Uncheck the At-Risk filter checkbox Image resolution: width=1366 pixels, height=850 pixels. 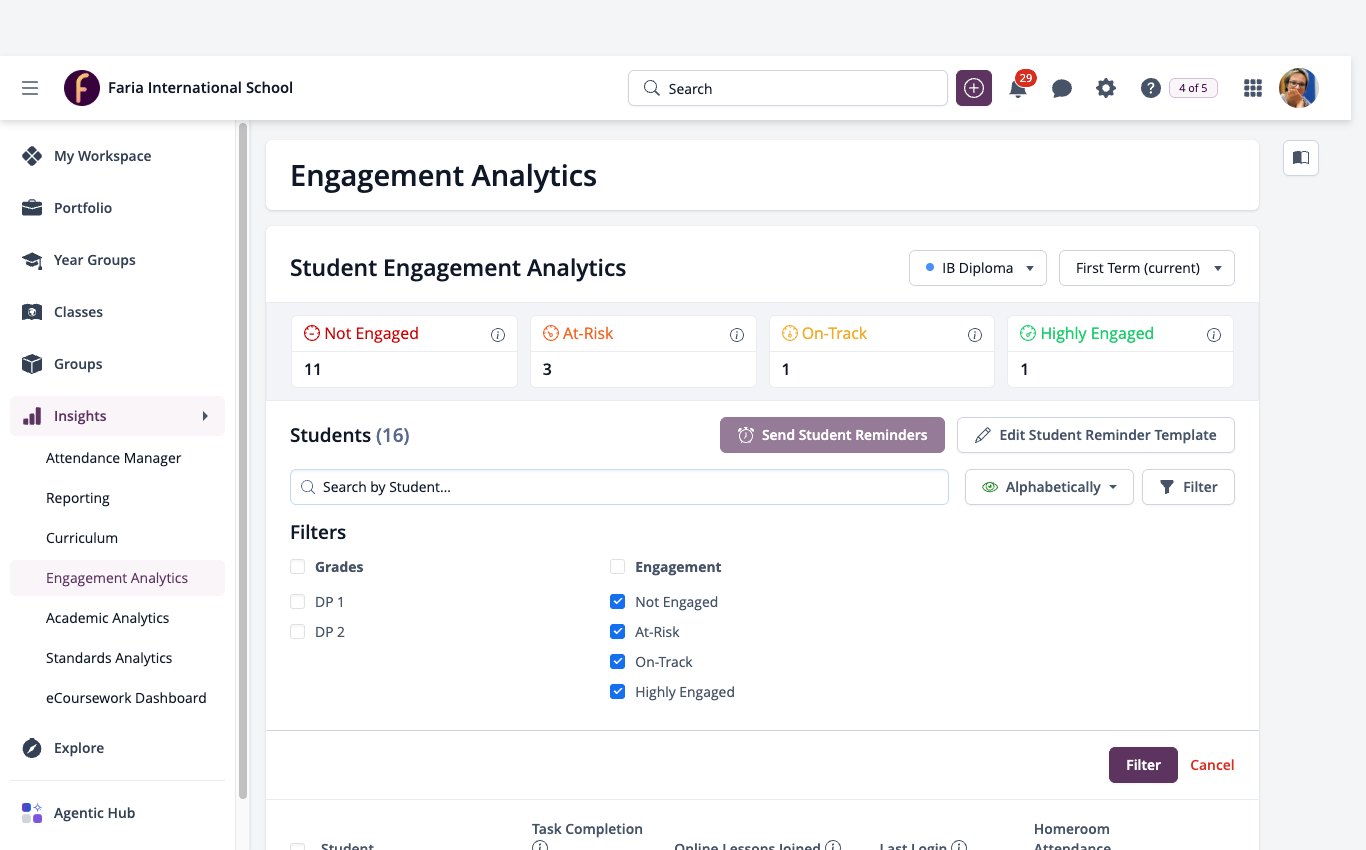[617, 632]
